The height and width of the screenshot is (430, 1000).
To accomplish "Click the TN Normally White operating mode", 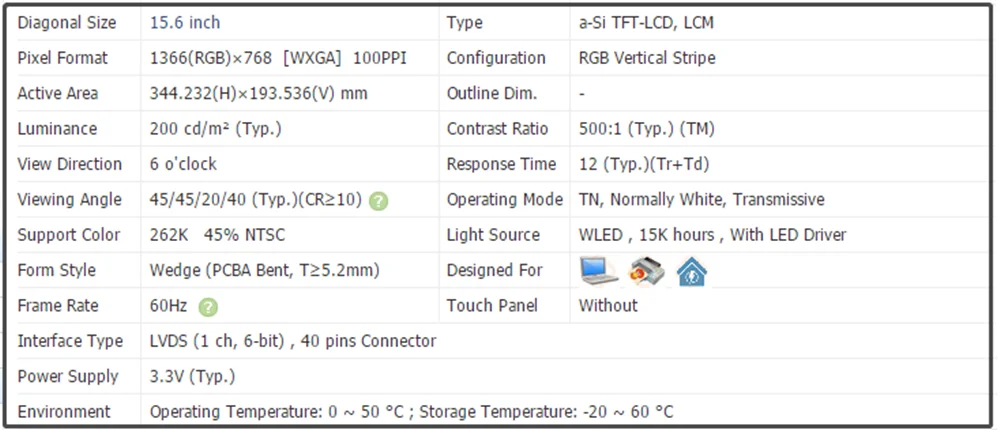I will pyautogui.click(x=702, y=200).
